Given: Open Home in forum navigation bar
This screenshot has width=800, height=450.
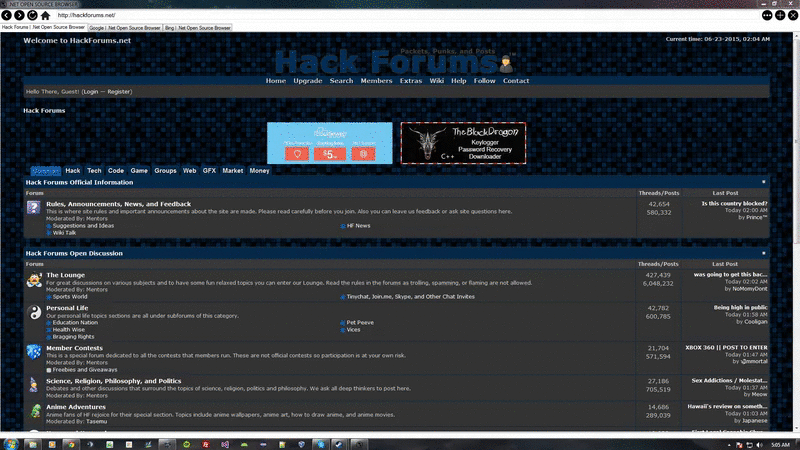Looking at the screenshot, I should point(276,81).
